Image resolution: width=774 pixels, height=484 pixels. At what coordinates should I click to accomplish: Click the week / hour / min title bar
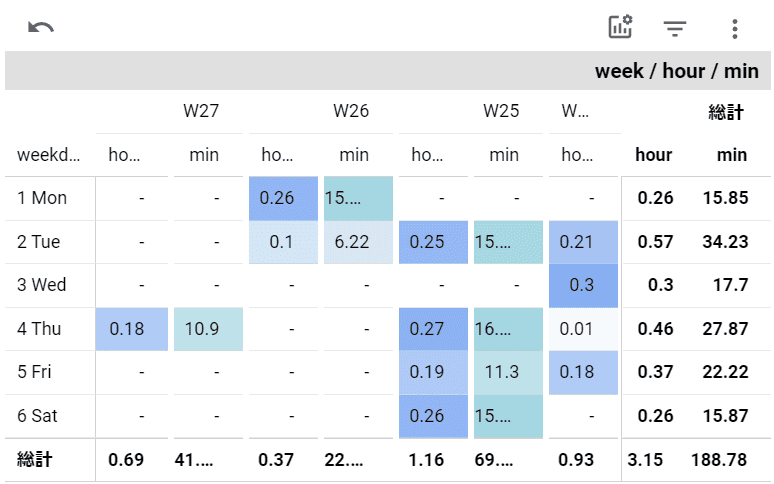(387, 71)
